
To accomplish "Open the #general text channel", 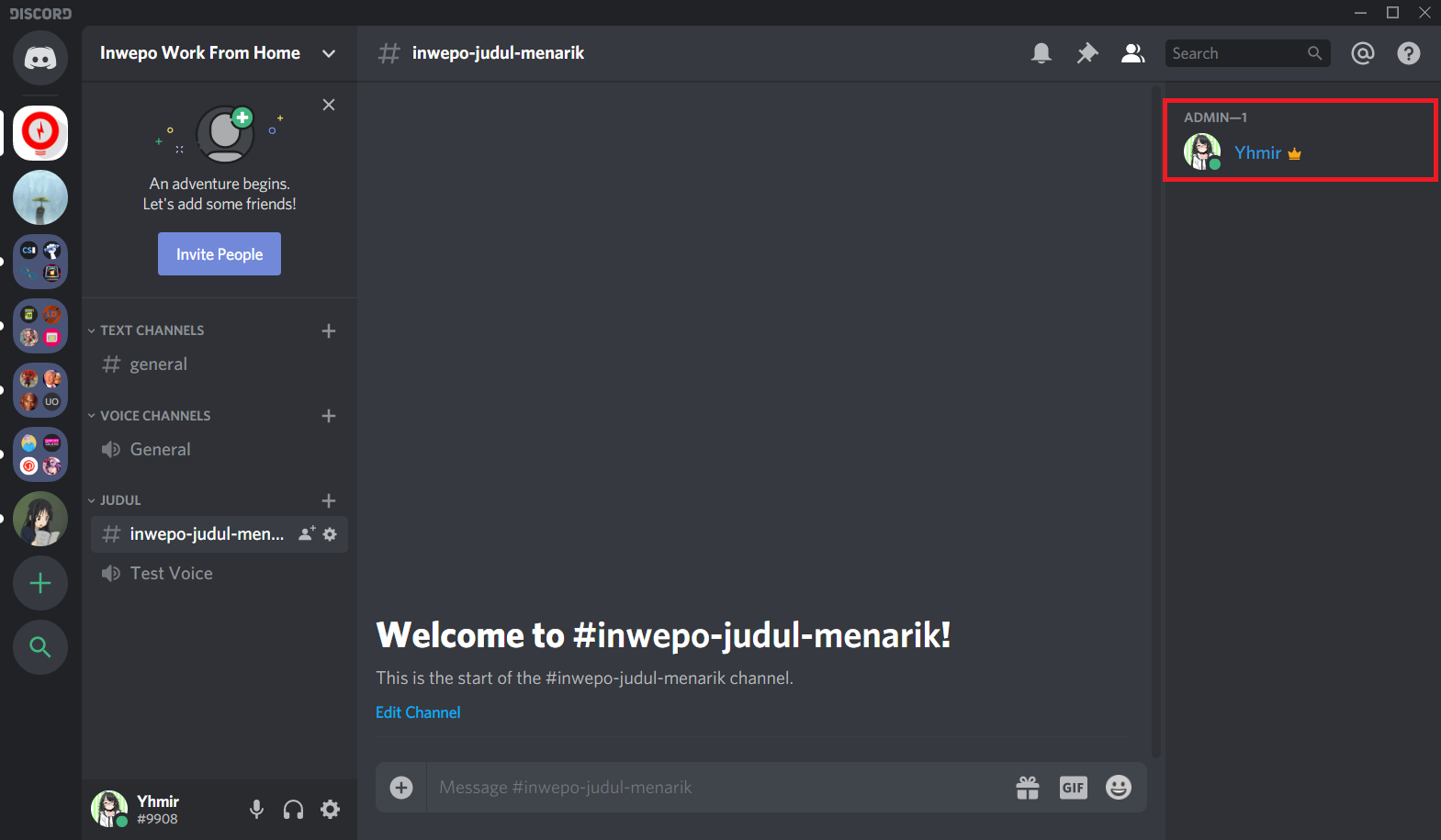I will [x=219, y=364].
